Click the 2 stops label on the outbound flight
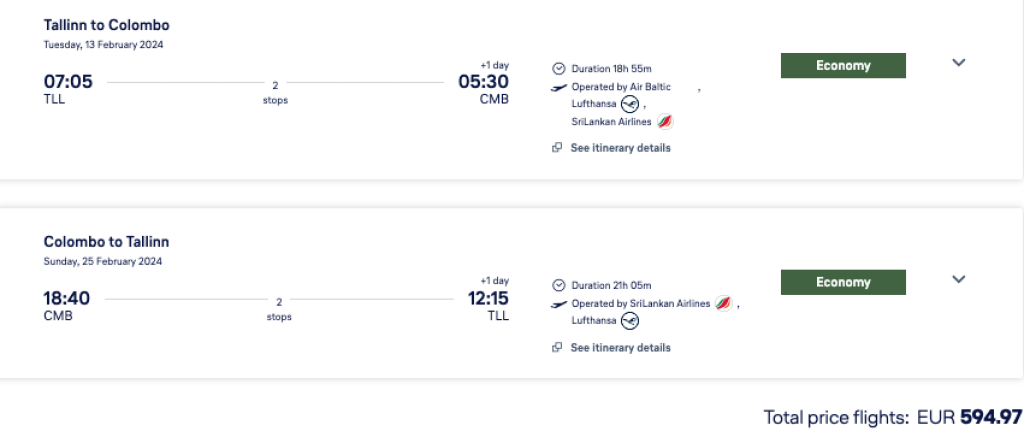This screenshot has height=443, width=1024. pyautogui.click(x=275, y=92)
